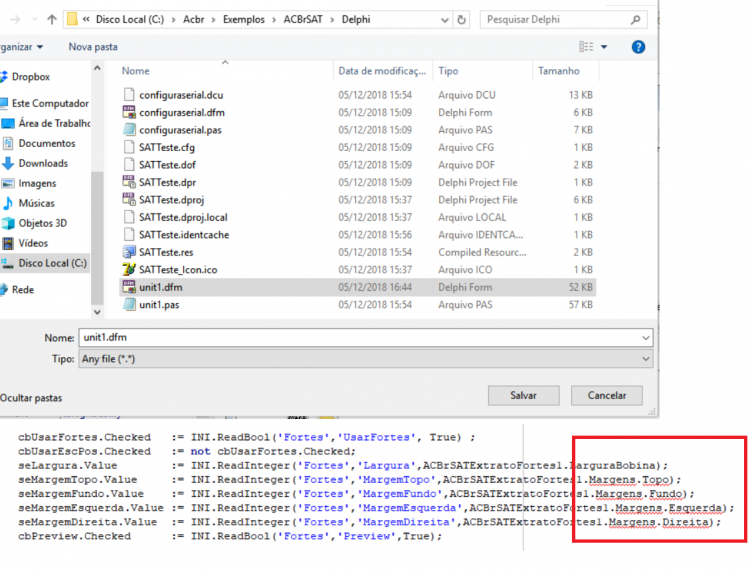
Task: Select Este Computador in navigation pane
Action: 50,103
